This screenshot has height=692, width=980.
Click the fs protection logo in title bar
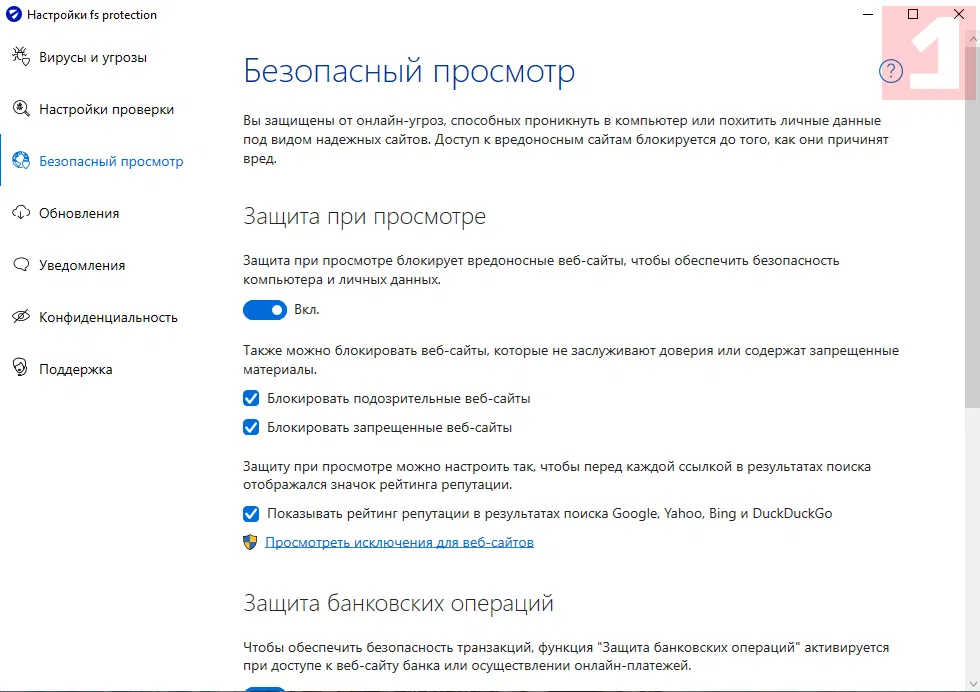[13, 14]
